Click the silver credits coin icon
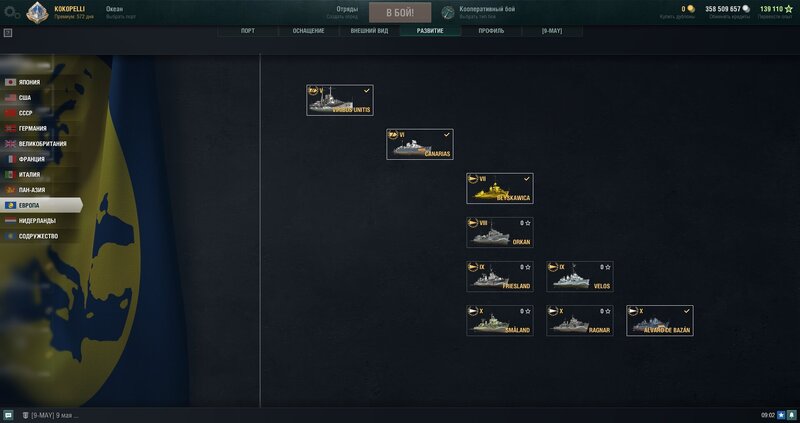 point(746,9)
